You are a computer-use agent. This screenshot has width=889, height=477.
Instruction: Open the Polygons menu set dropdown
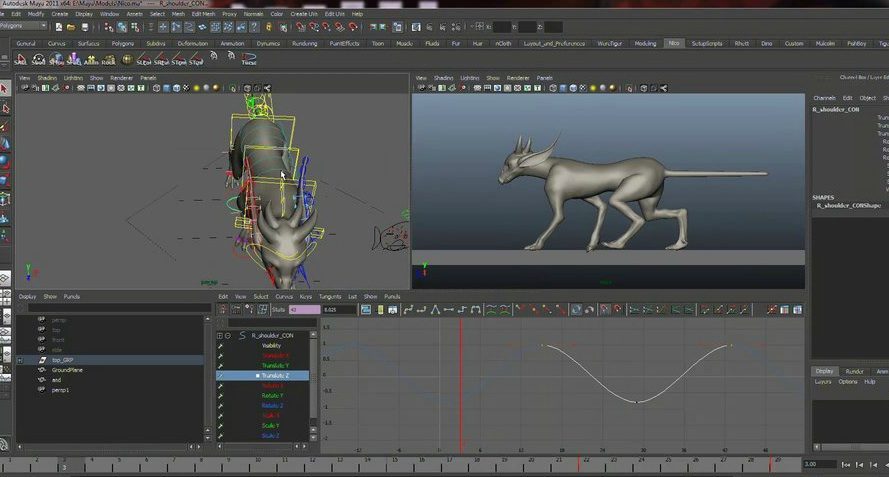[23, 26]
